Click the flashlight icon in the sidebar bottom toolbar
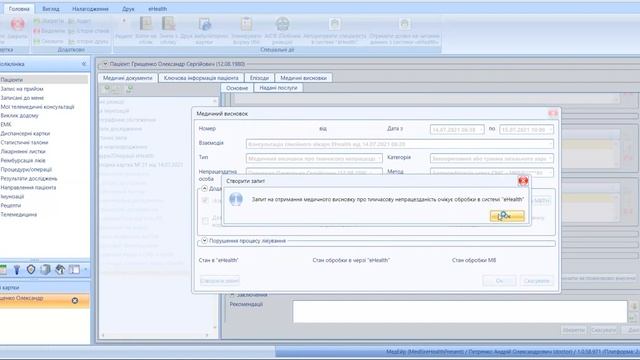The image size is (640, 360). click(x=17, y=269)
